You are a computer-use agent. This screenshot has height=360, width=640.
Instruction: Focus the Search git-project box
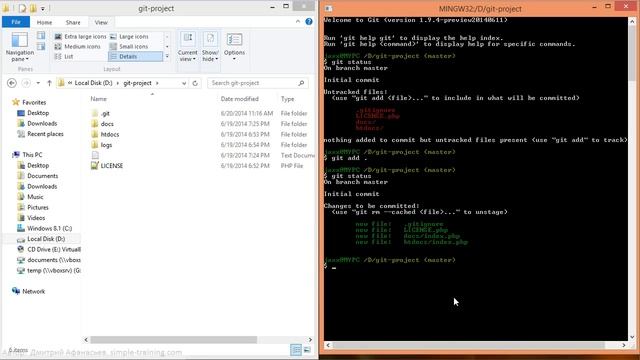coord(258,83)
